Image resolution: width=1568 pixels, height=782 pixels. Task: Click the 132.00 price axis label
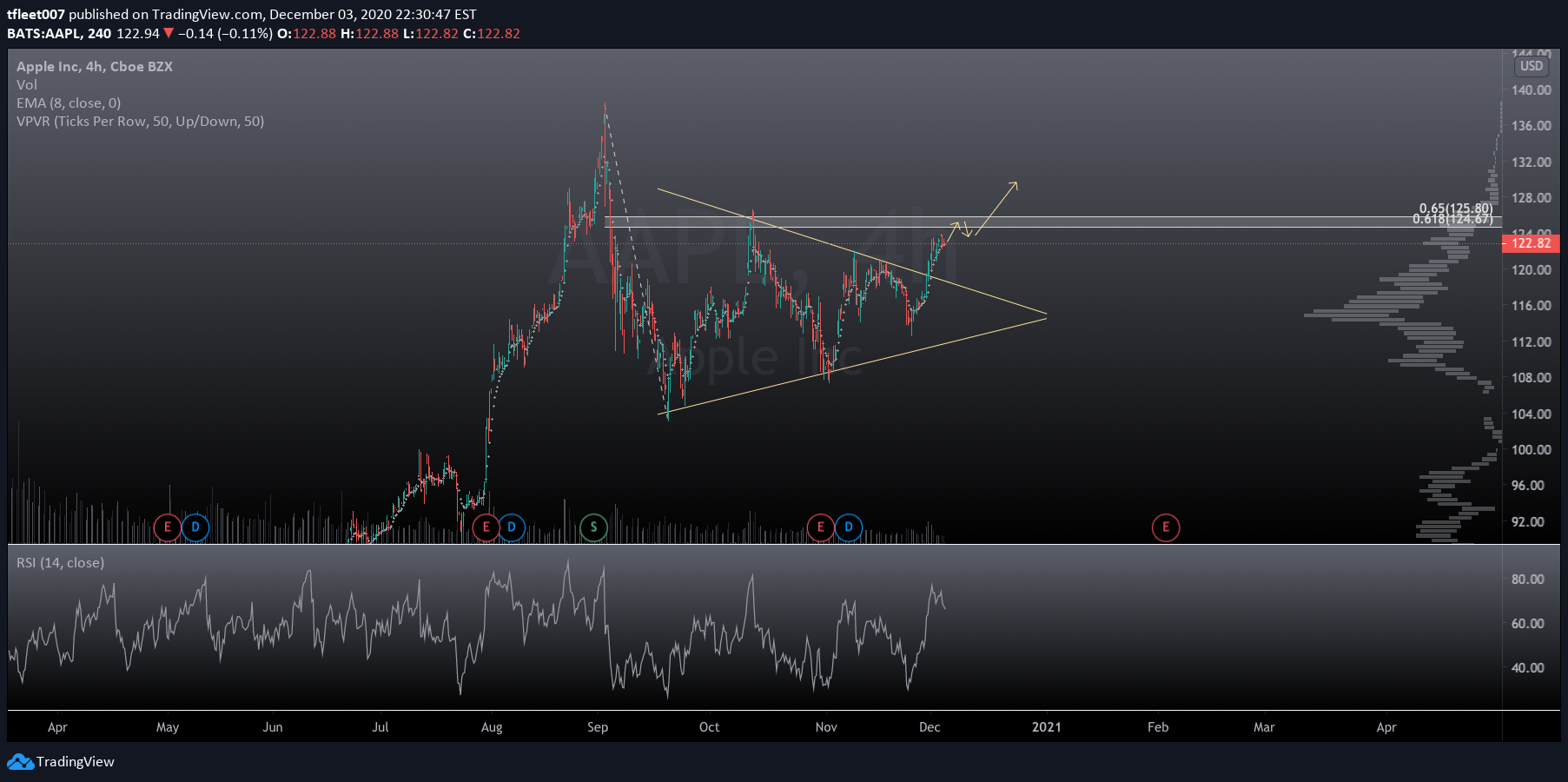1532,162
